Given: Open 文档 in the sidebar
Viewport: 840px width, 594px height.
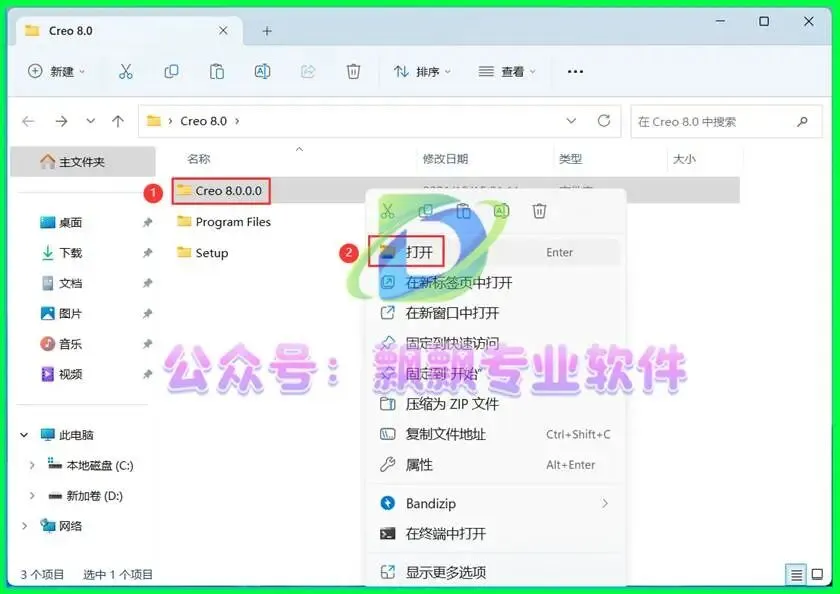Looking at the screenshot, I should click(70, 283).
